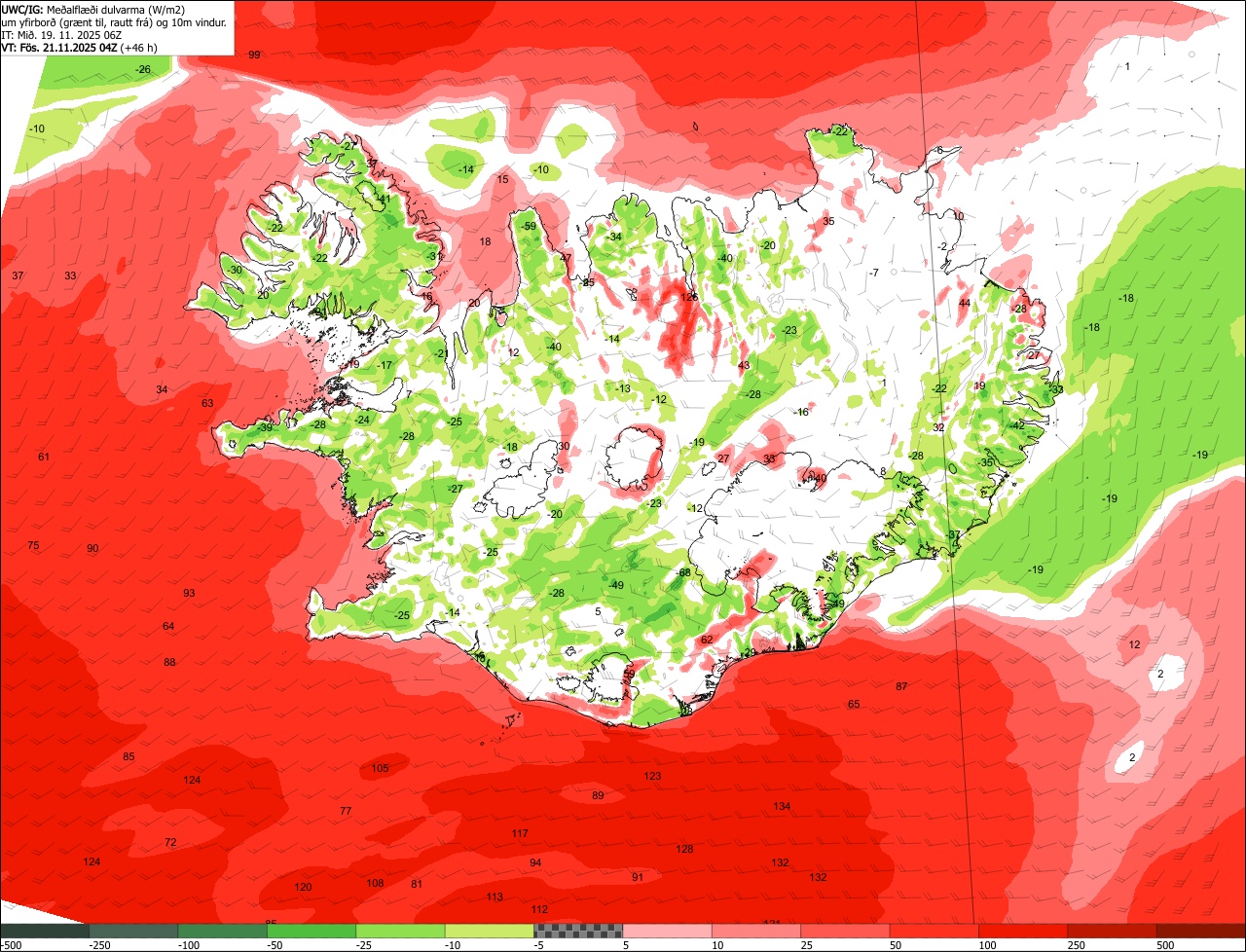Image resolution: width=1246 pixels, height=952 pixels.
Task: Click the legend swatch between -250 and -100
Action: click(134, 931)
